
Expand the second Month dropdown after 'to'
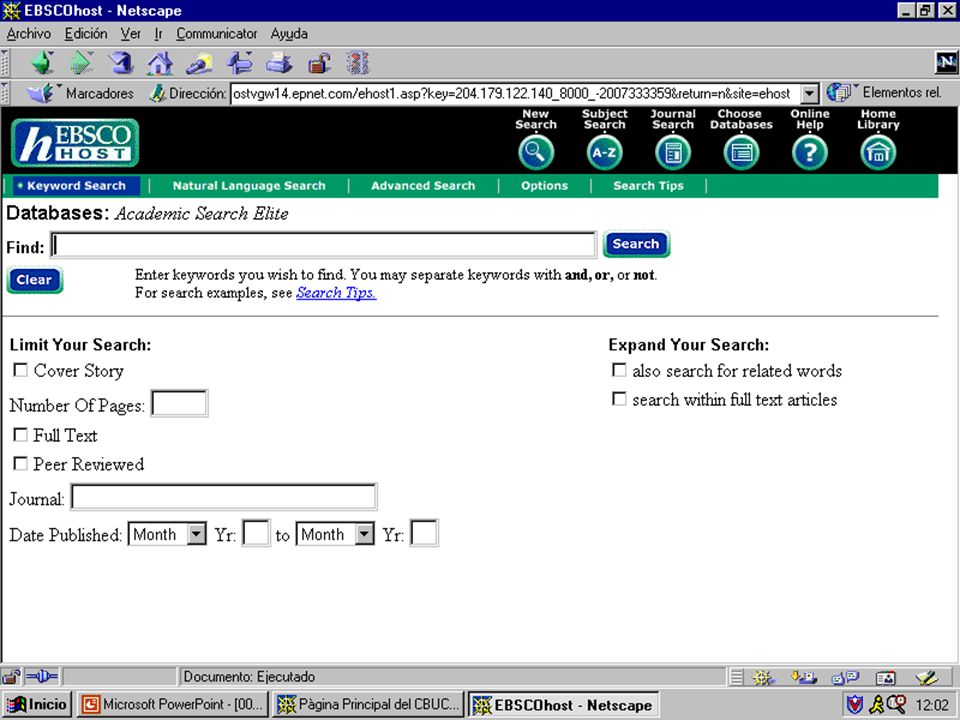pos(364,534)
